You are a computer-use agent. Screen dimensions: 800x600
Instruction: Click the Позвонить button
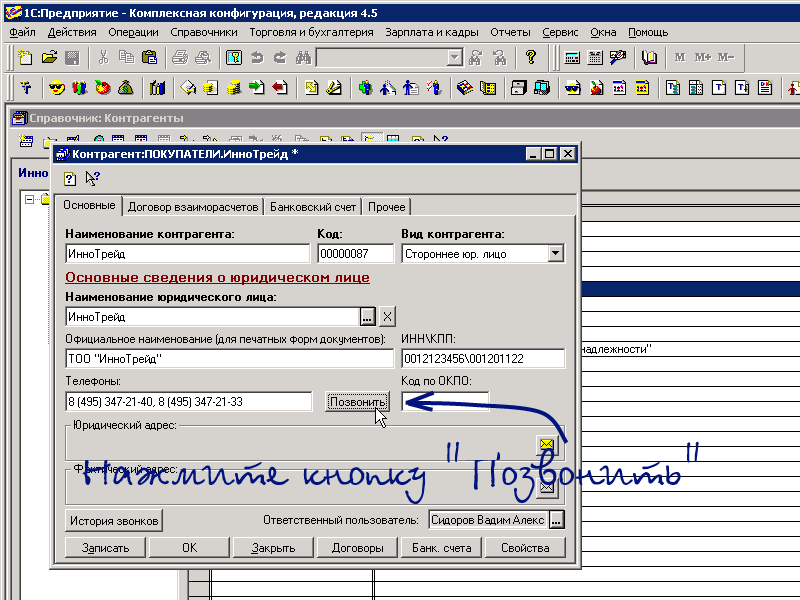pos(357,402)
